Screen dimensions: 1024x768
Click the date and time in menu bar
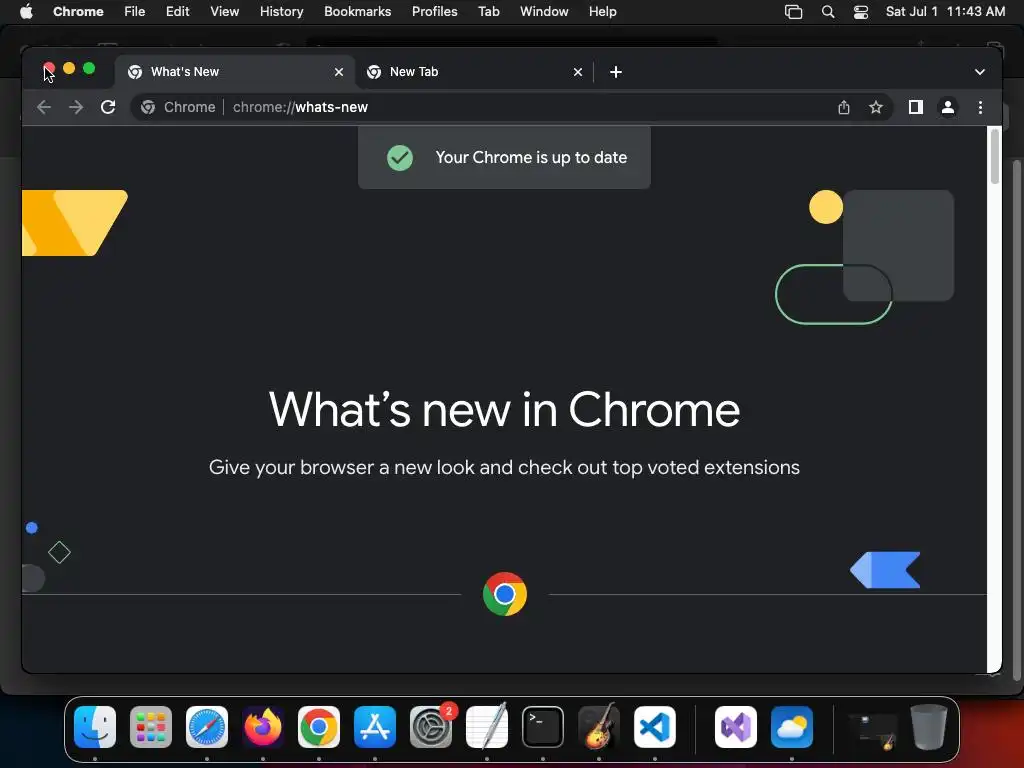945,12
